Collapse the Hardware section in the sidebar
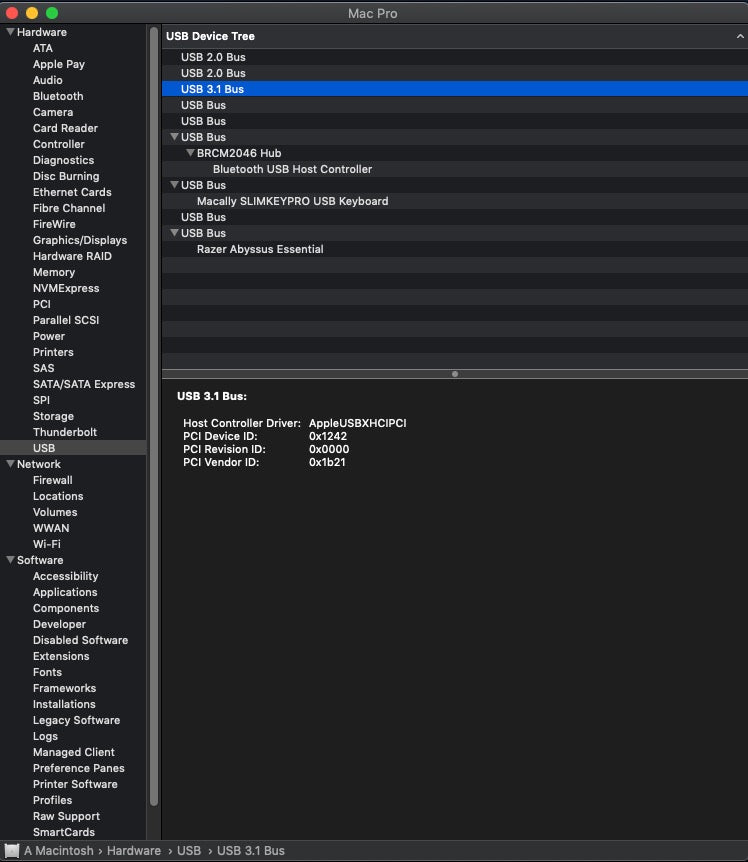This screenshot has width=748, height=862. click(10, 32)
